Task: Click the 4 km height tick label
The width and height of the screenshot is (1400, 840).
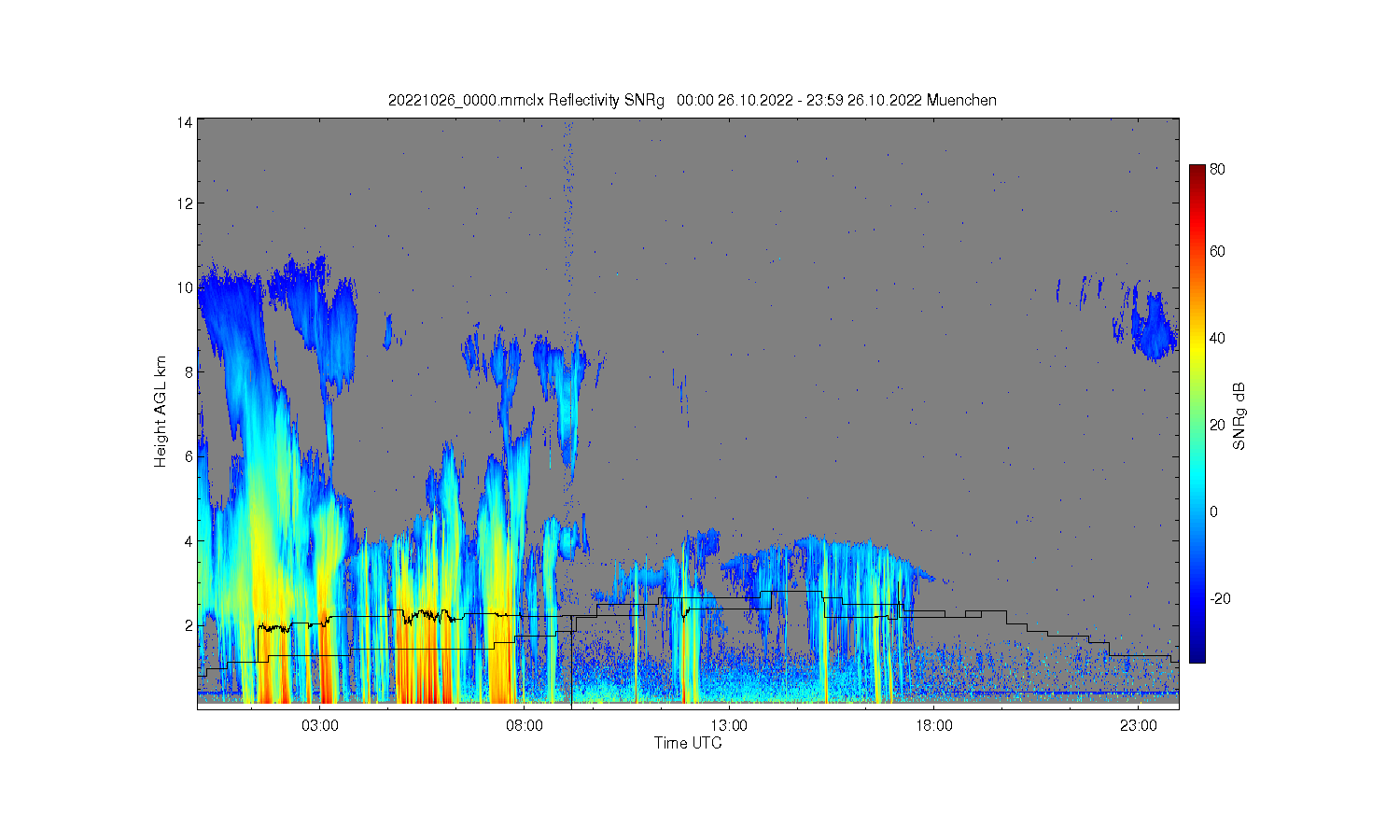Action: click(x=189, y=541)
